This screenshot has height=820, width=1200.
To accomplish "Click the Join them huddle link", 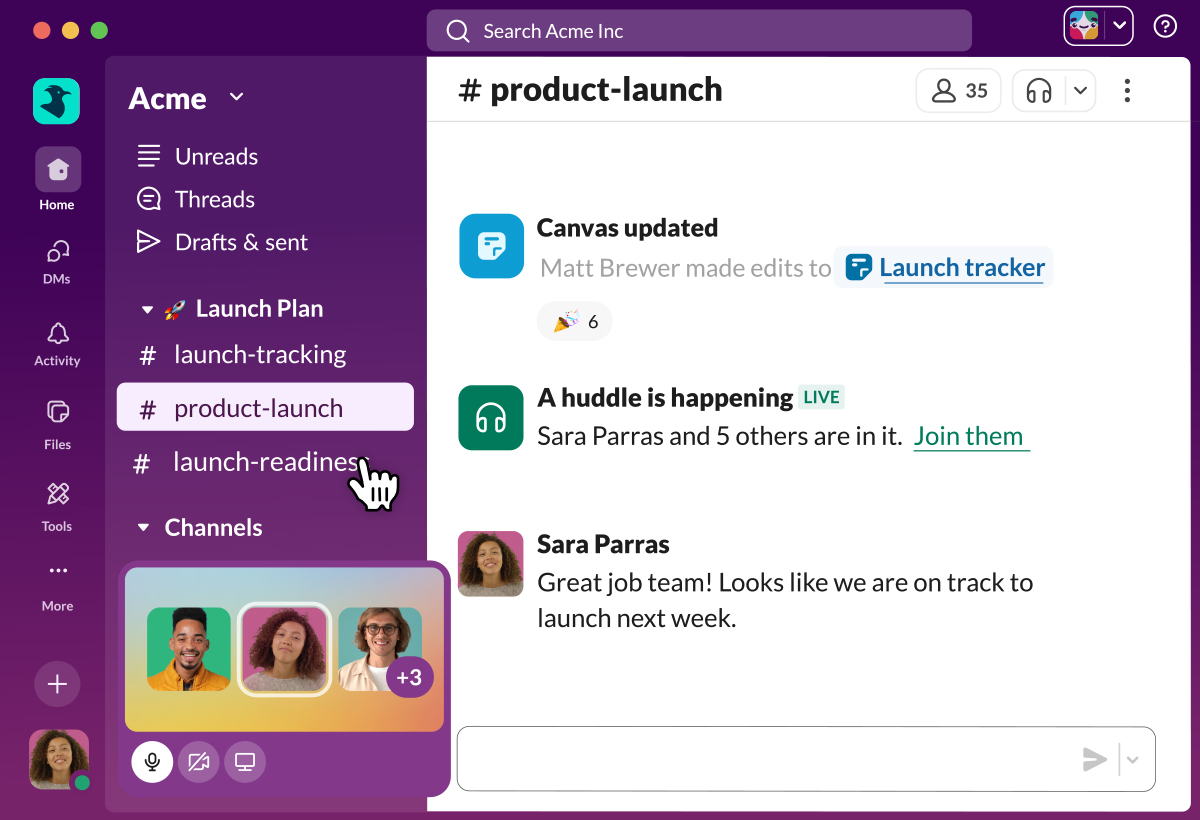I will [x=968, y=437].
